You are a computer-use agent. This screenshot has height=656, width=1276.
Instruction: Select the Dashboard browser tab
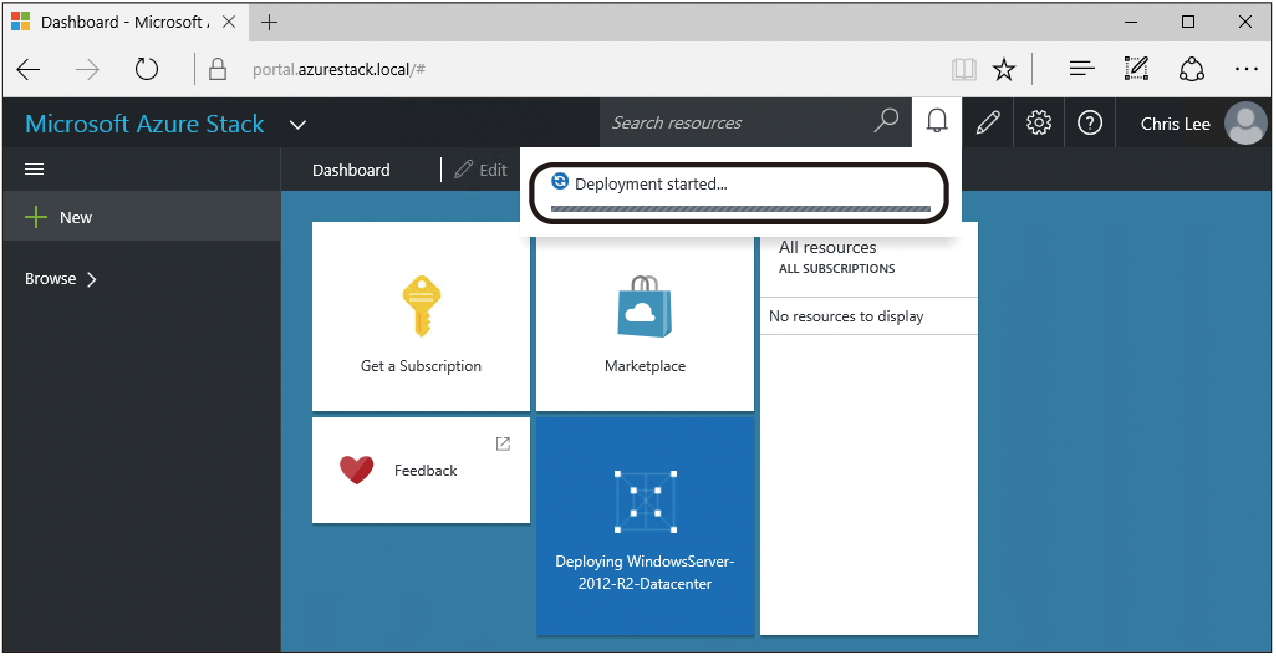point(123,22)
